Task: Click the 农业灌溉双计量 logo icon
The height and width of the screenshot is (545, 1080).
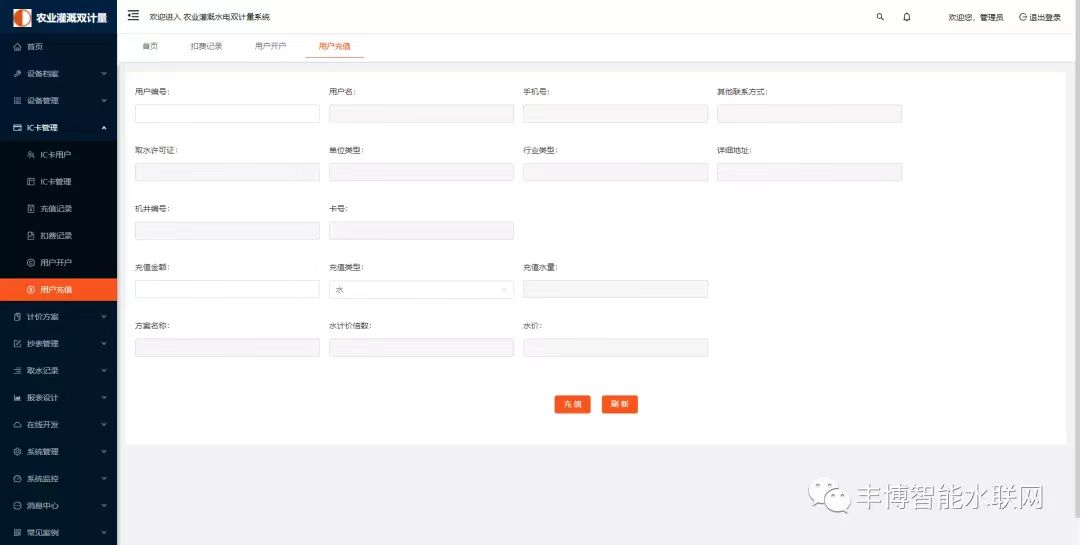Action: (x=22, y=18)
